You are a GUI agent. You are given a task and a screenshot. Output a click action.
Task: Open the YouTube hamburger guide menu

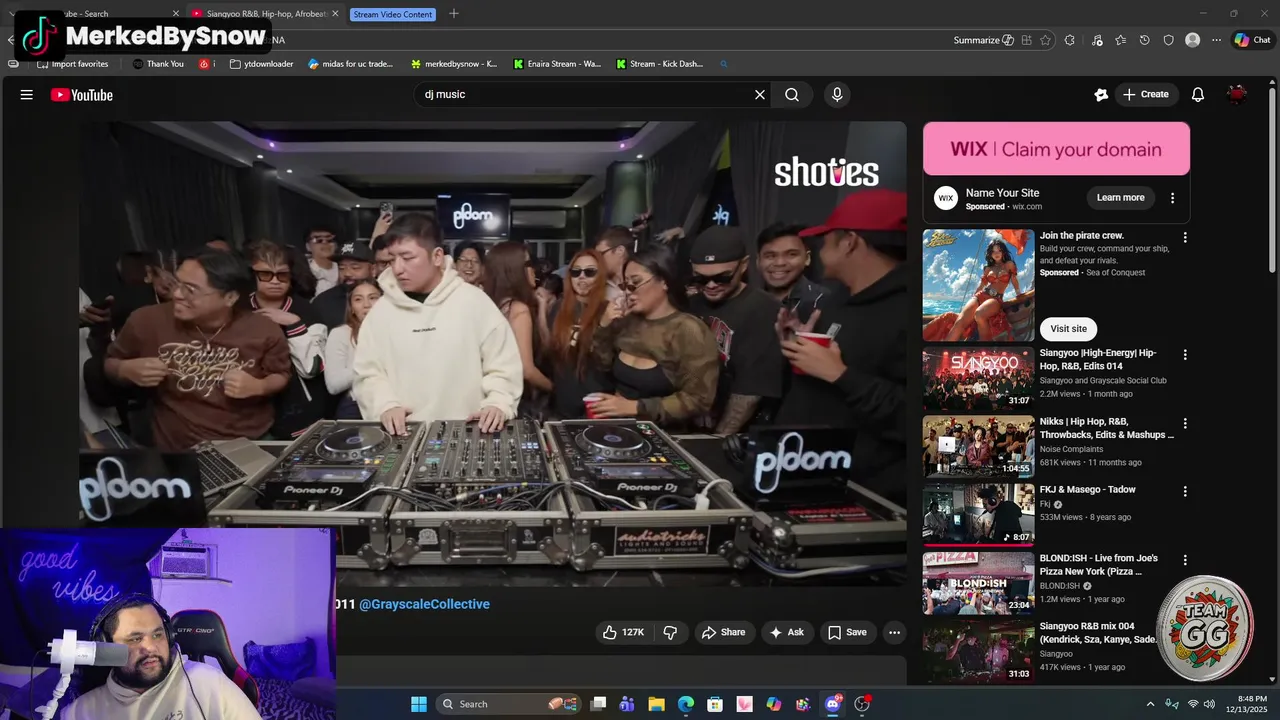27,95
